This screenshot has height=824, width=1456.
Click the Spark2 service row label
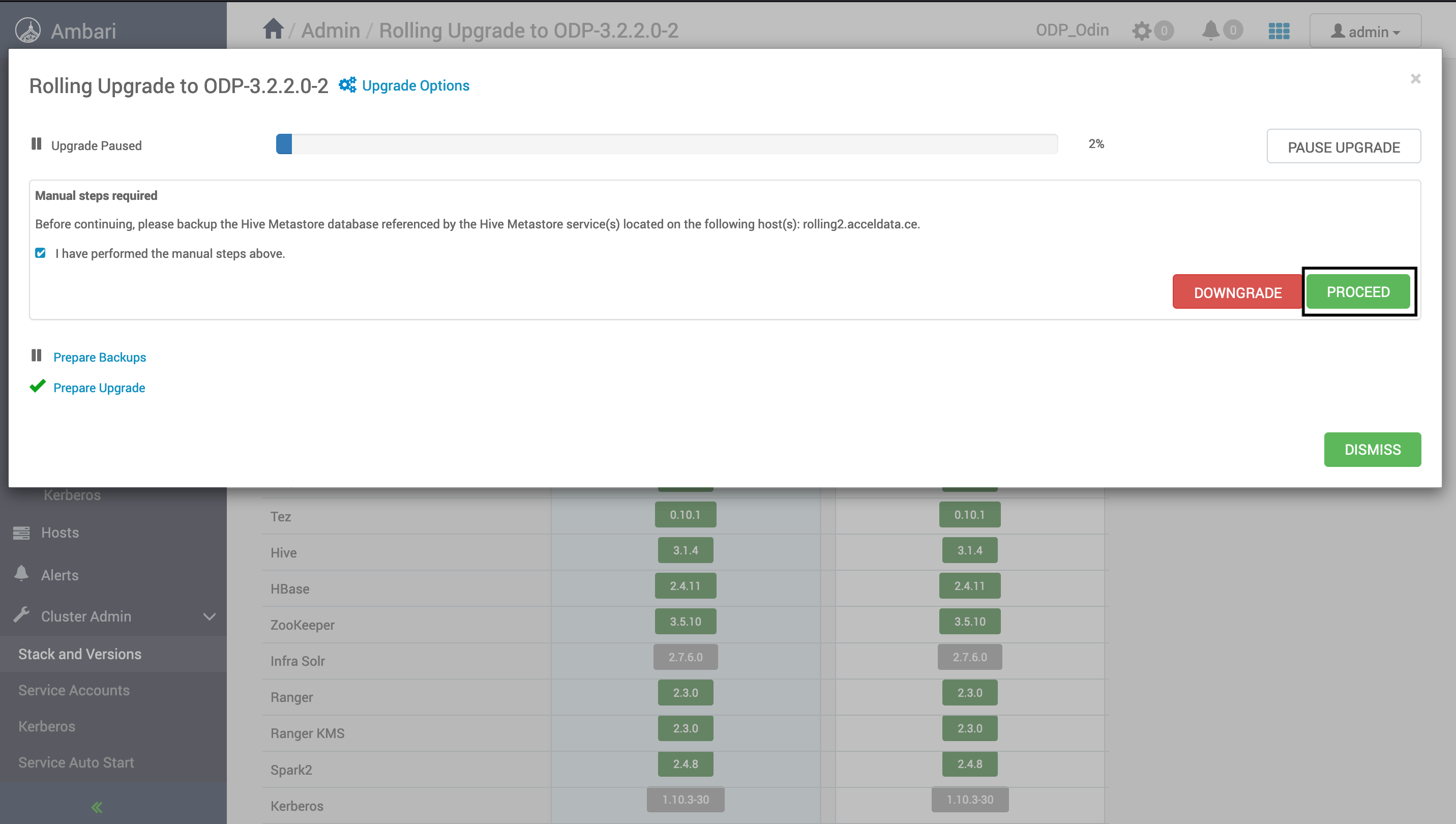(x=291, y=770)
